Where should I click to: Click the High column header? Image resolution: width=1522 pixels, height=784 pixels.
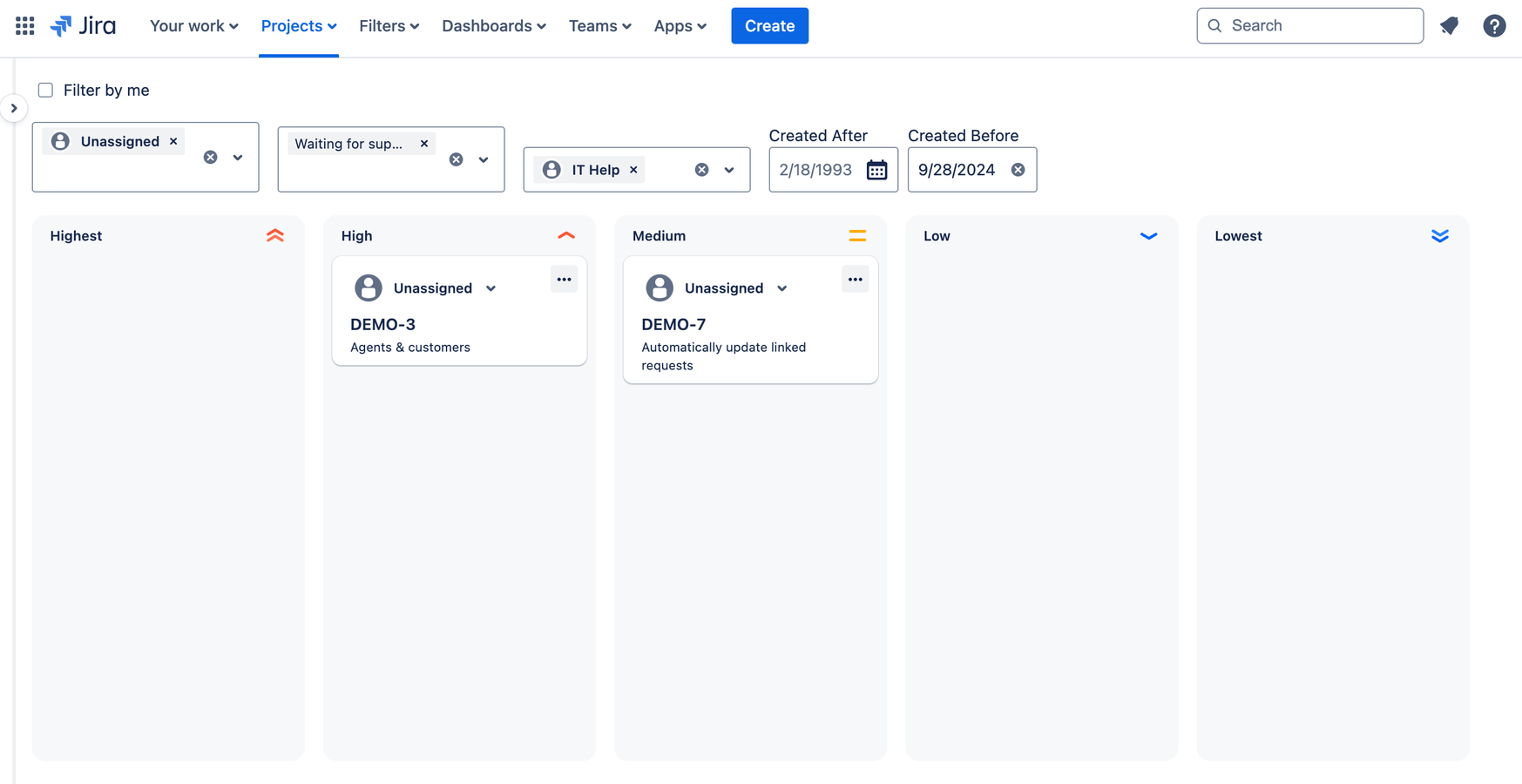pyautogui.click(x=356, y=236)
